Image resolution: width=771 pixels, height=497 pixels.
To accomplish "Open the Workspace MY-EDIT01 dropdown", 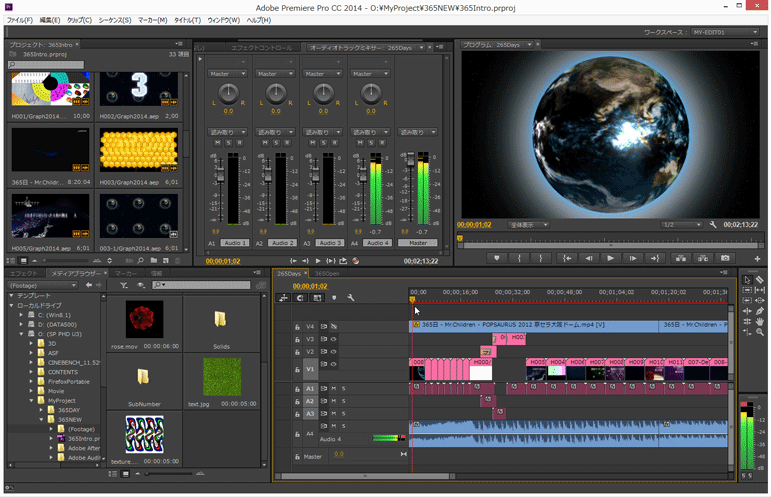I will [725, 32].
